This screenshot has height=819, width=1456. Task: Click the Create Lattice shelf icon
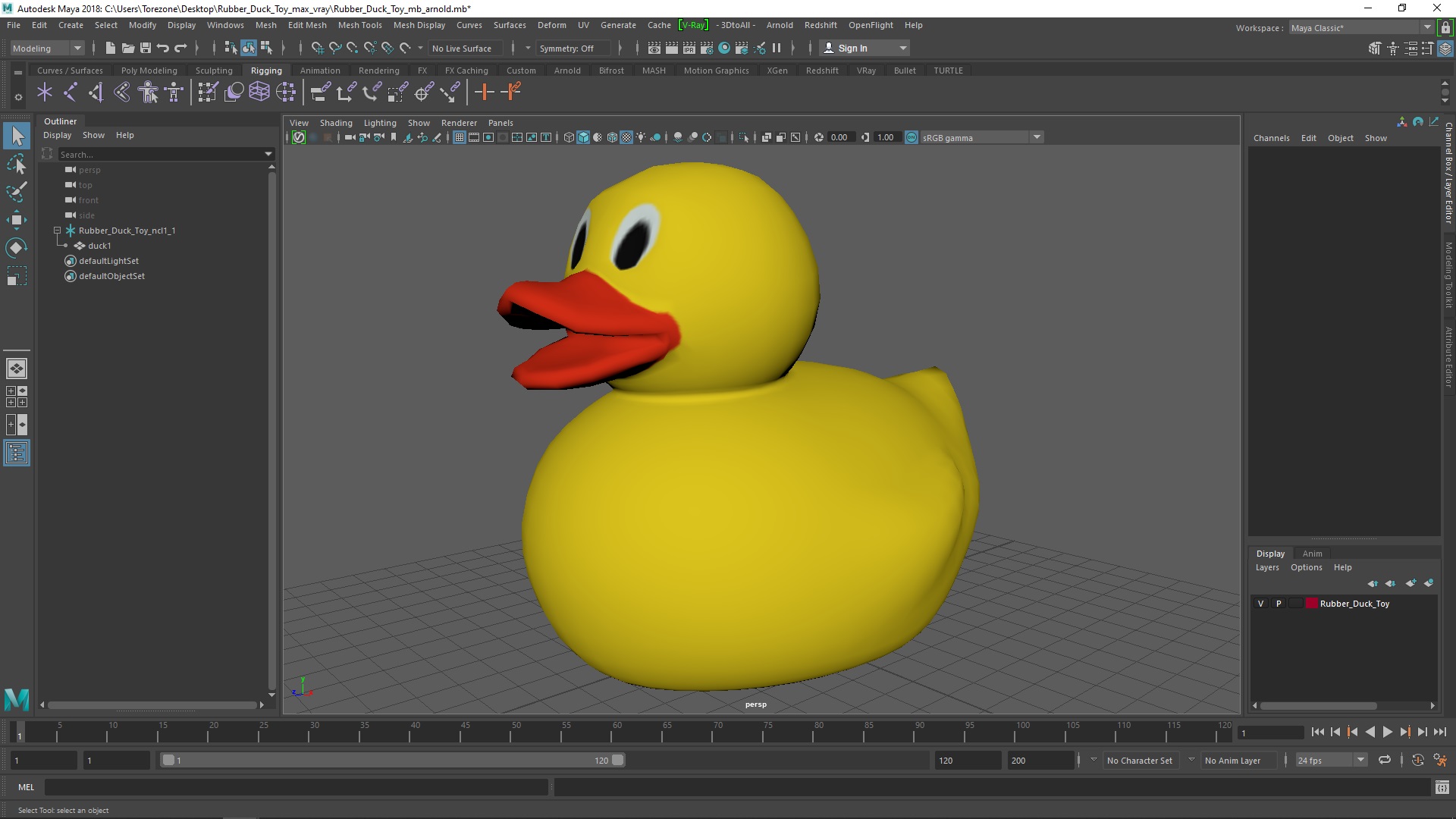pos(259,93)
